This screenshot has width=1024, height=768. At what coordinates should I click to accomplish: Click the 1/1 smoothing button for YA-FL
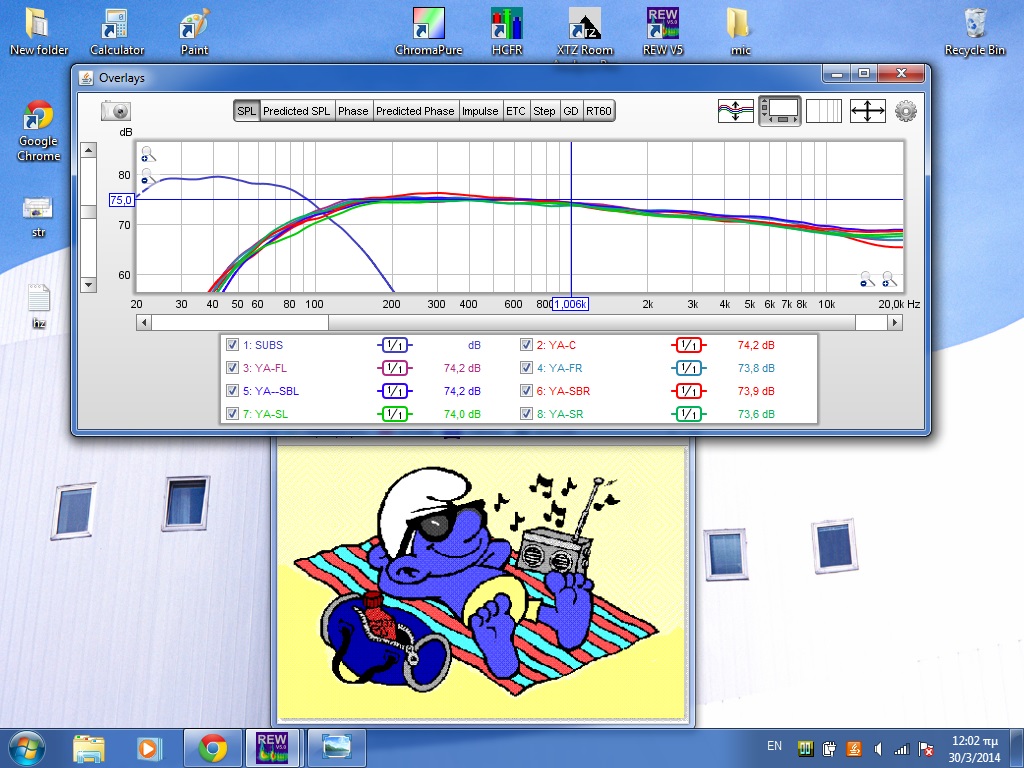click(394, 368)
